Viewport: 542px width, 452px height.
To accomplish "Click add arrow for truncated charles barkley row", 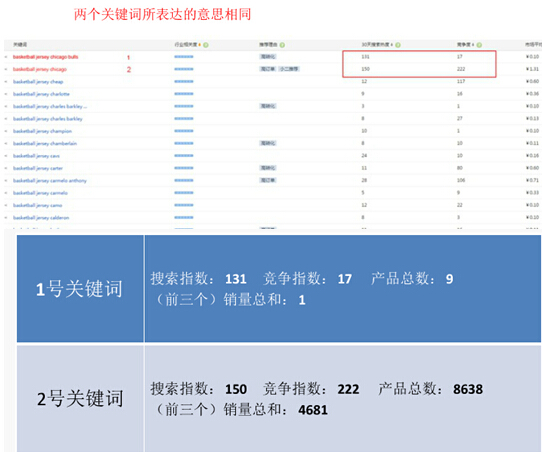I will [6, 106].
